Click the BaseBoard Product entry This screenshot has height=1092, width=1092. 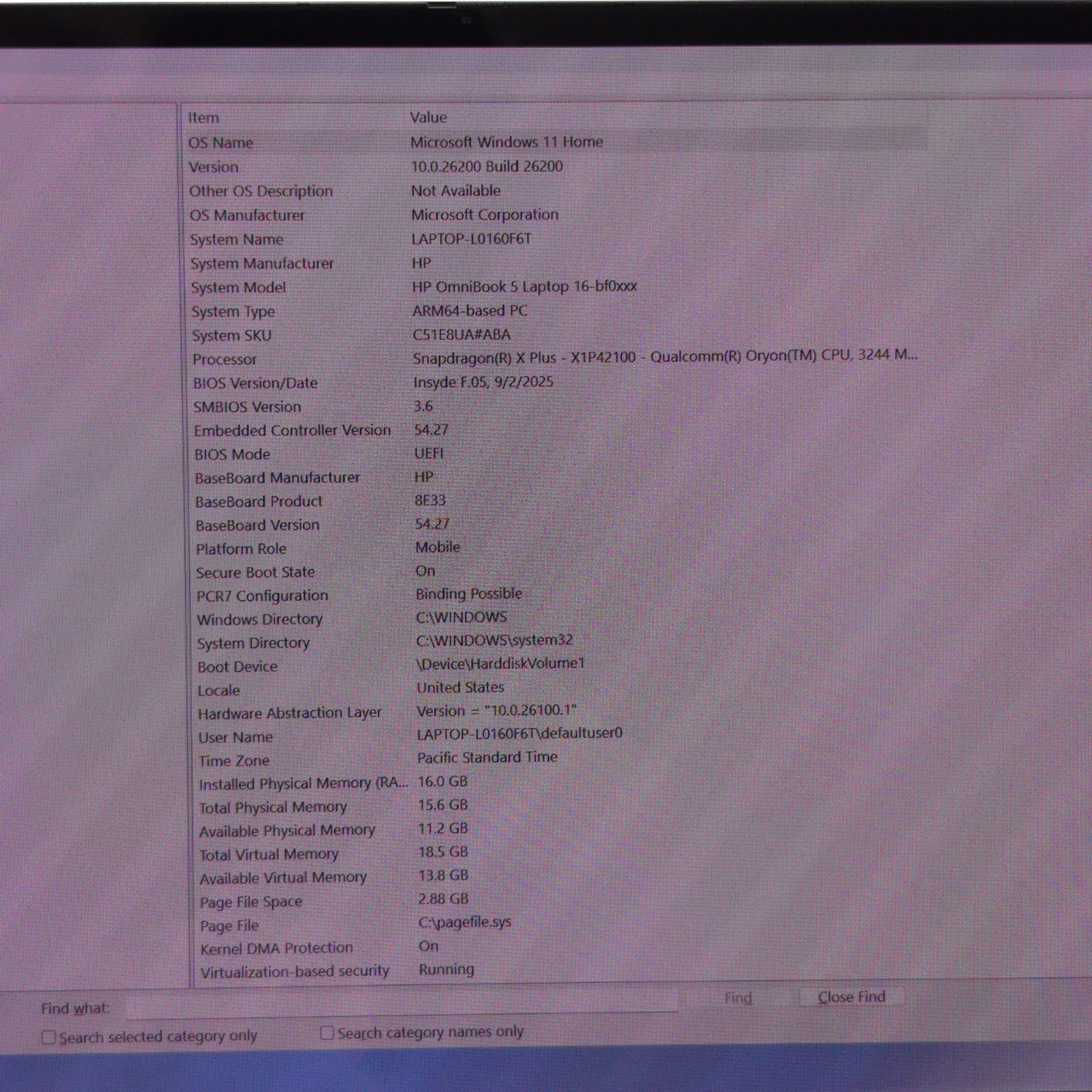pos(259,502)
